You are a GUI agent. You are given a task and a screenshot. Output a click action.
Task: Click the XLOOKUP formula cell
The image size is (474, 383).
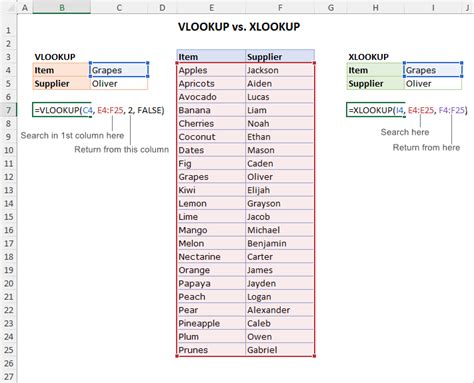click(376, 110)
